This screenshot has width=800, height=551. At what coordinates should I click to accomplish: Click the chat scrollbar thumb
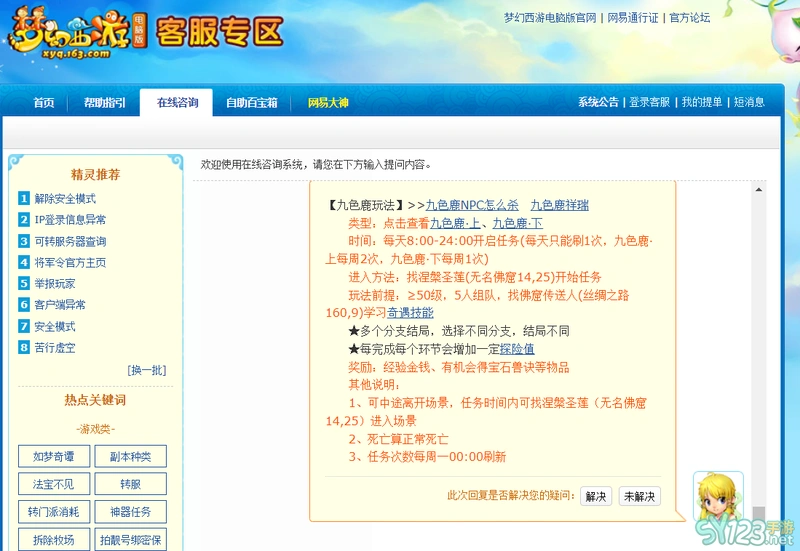[759, 514]
